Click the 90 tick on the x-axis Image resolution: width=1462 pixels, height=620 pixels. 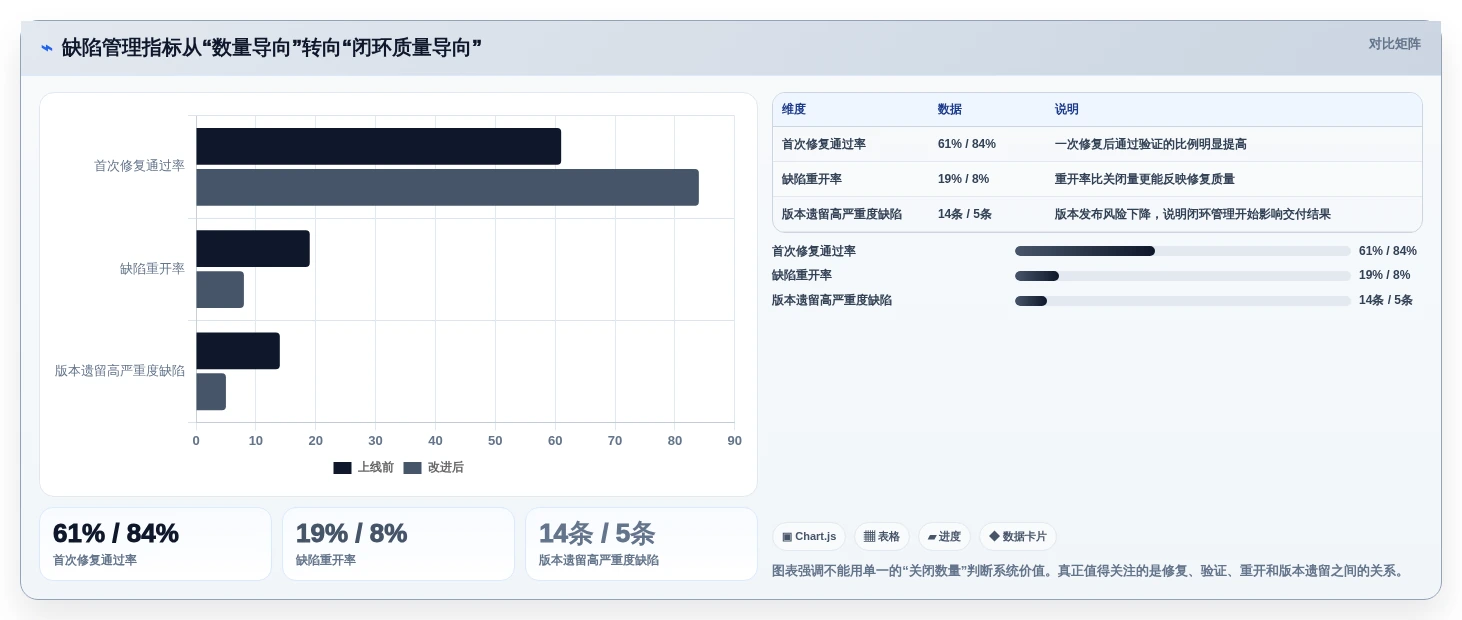pyautogui.click(x=735, y=441)
